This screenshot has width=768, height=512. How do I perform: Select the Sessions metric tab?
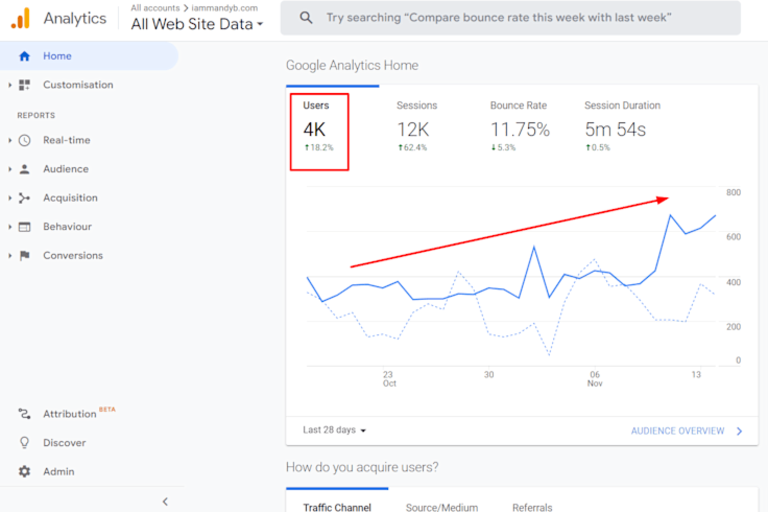[416, 127]
